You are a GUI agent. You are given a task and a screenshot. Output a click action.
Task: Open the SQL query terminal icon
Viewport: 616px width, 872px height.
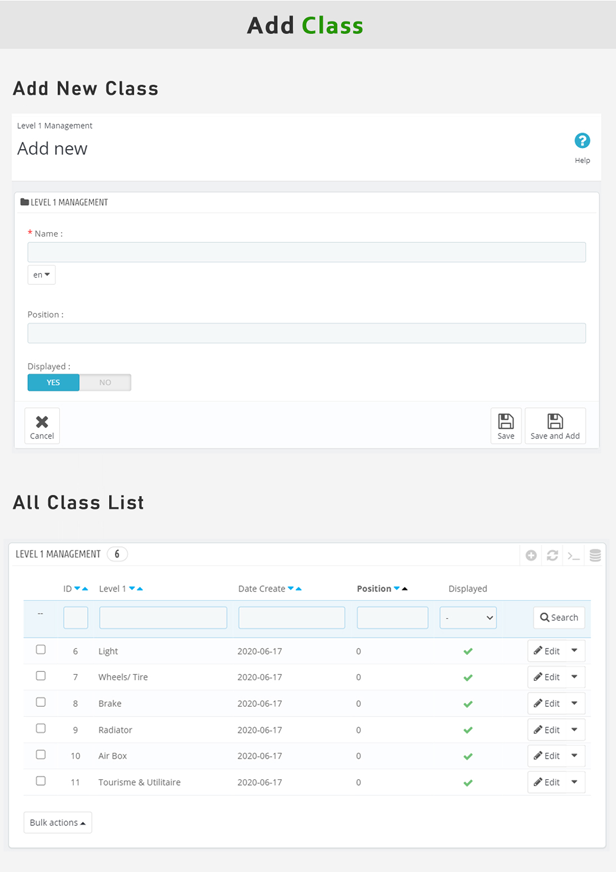click(x=574, y=555)
